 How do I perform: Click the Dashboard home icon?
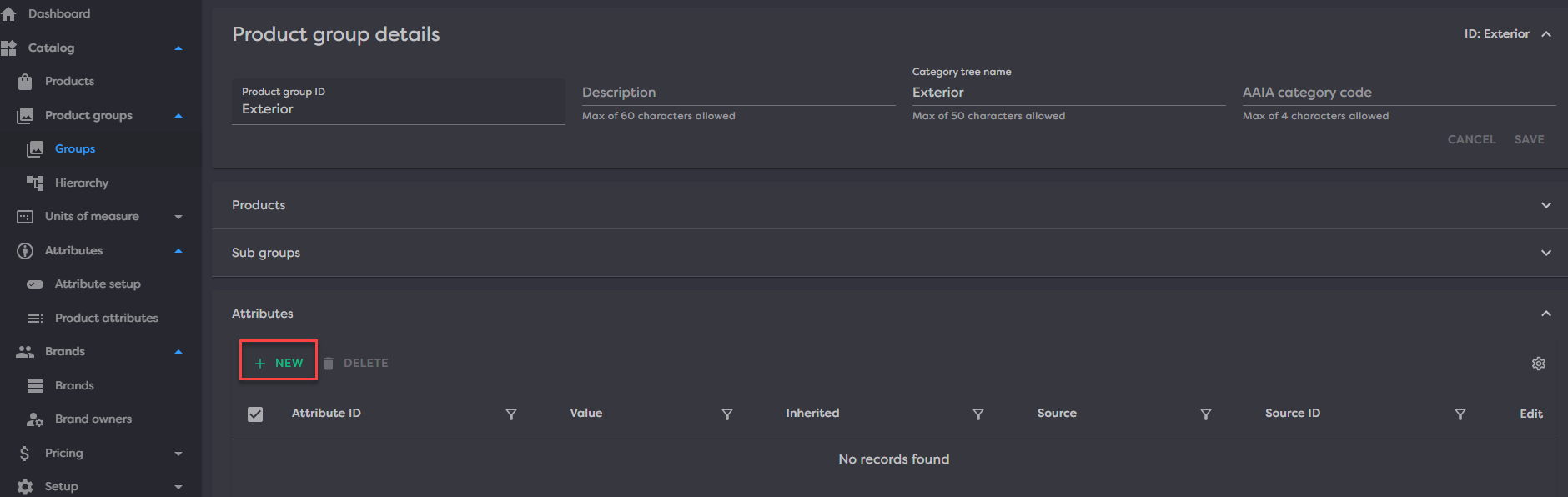[x=9, y=14]
